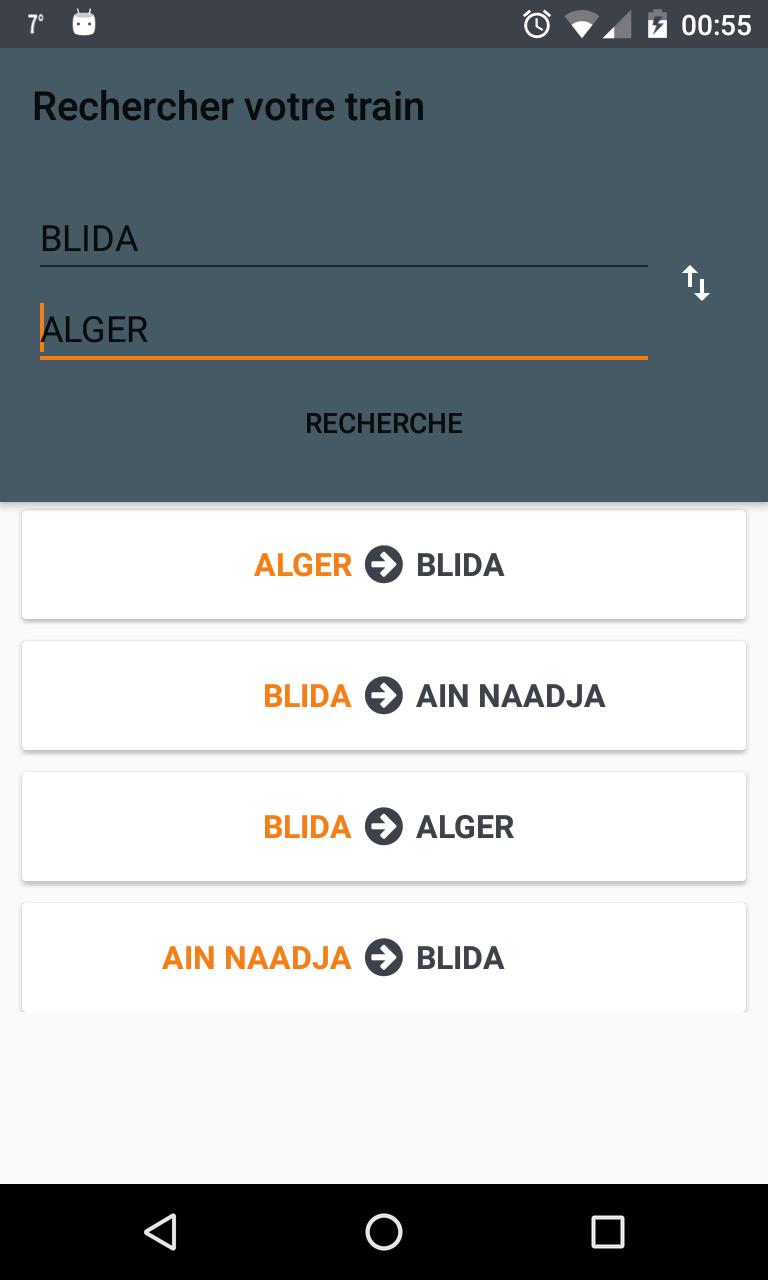768x1280 pixels.
Task: Tap the Wi-Fi signal status icon
Action: pos(580,24)
